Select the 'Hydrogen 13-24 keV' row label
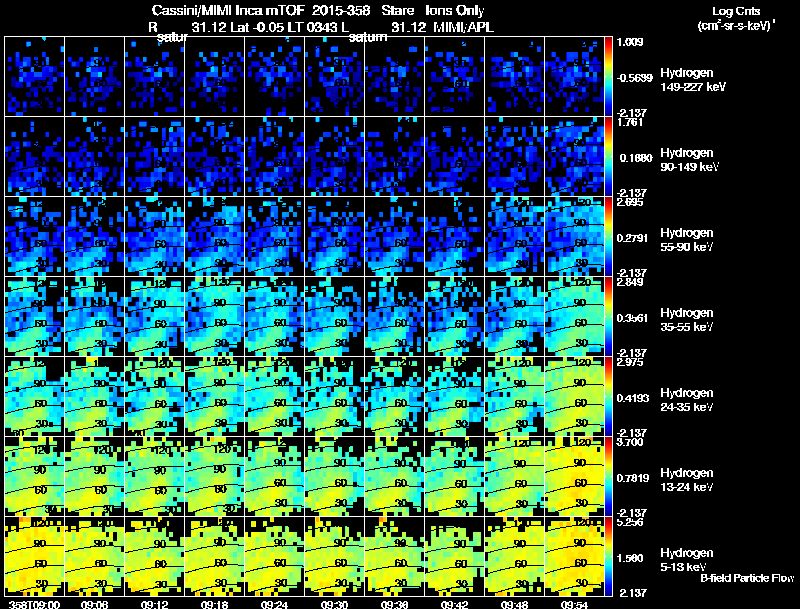Image resolution: width=800 pixels, height=609 pixels. point(687,479)
